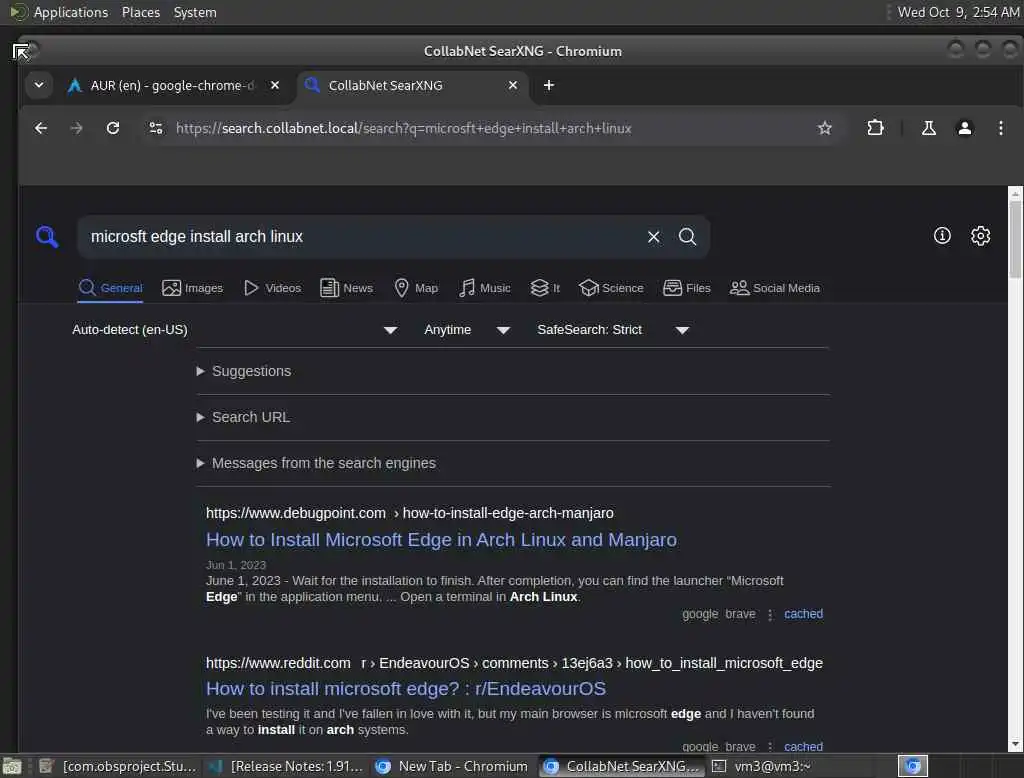This screenshot has height=778, width=1024.
Task: Expand Messages from the search engines
Action: [316, 463]
